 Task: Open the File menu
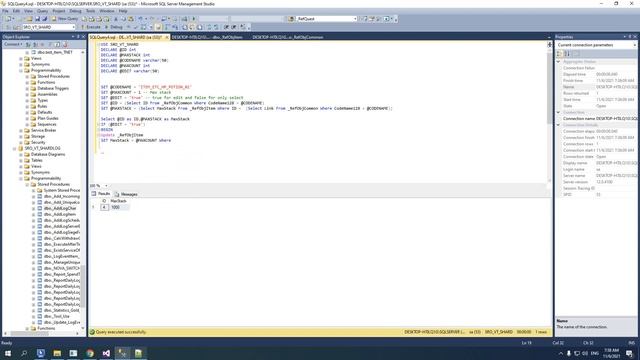[5, 11]
